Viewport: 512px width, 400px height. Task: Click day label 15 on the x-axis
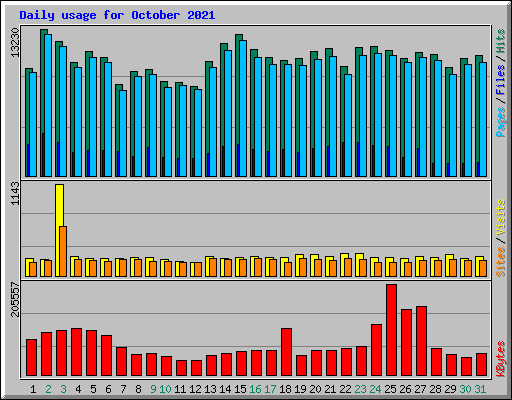[240, 389]
